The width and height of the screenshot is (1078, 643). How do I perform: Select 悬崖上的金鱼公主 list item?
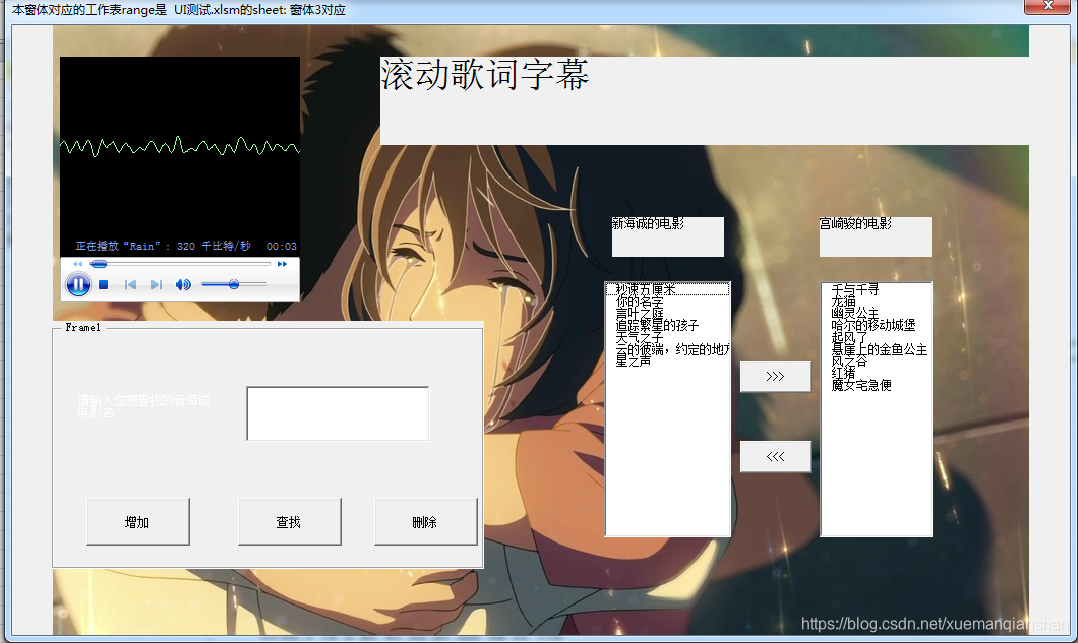(877, 349)
